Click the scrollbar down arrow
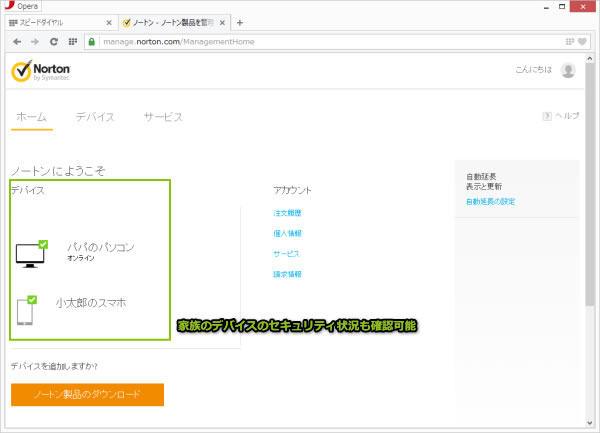 point(589,423)
